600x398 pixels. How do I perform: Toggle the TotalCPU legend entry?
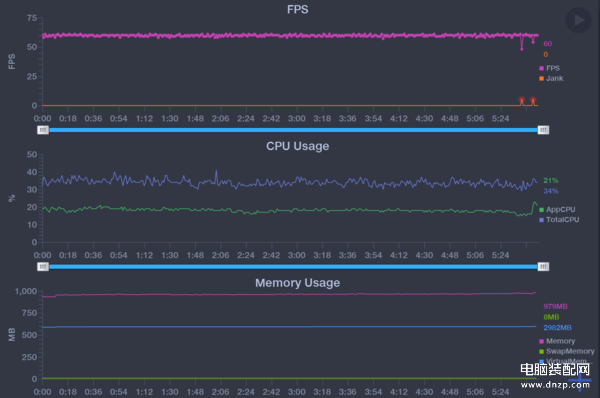point(559,220)
